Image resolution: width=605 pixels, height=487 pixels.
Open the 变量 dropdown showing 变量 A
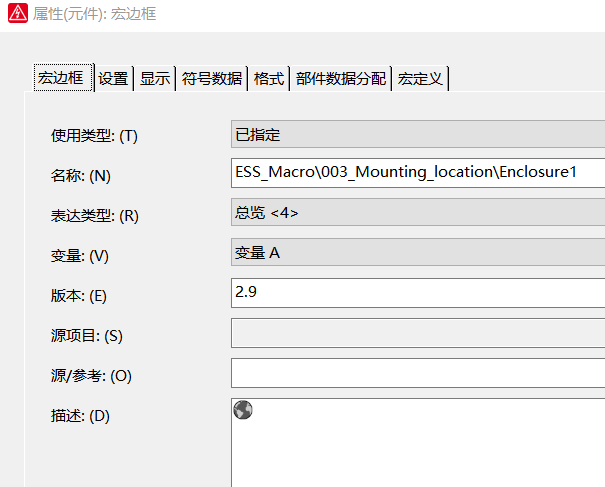click(418, 252)
